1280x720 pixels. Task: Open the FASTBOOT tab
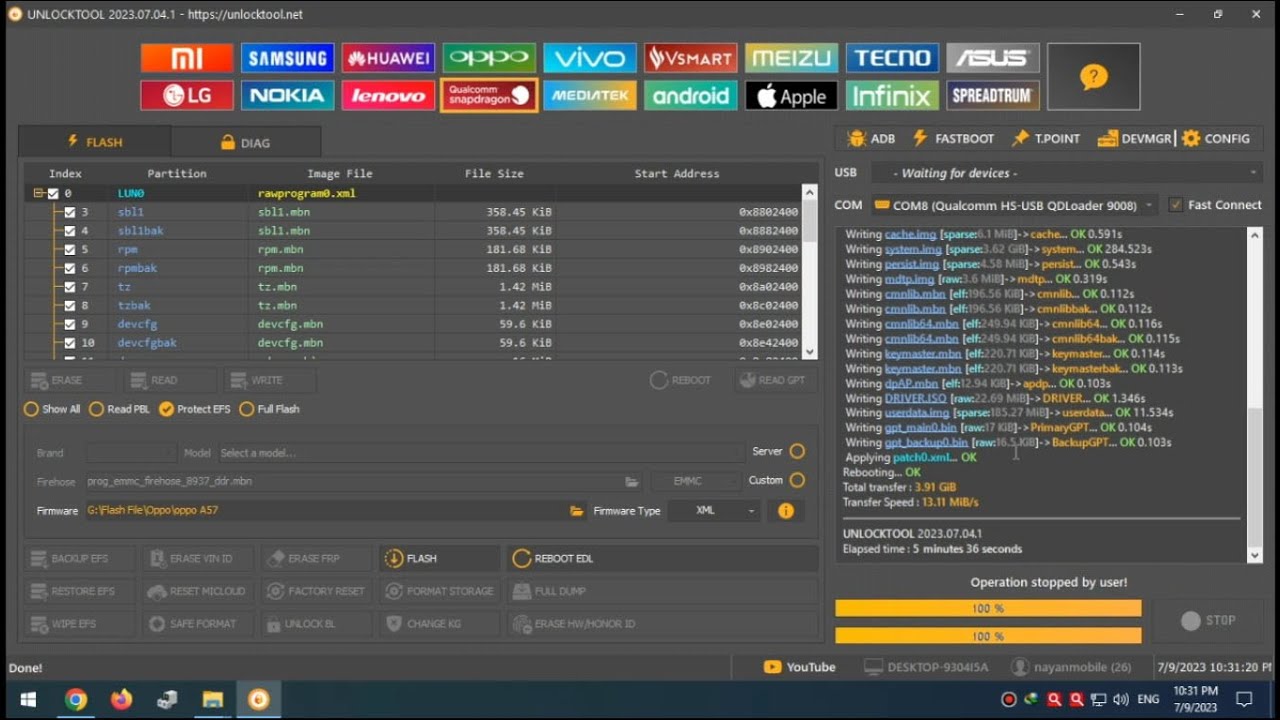click(953, 139)
